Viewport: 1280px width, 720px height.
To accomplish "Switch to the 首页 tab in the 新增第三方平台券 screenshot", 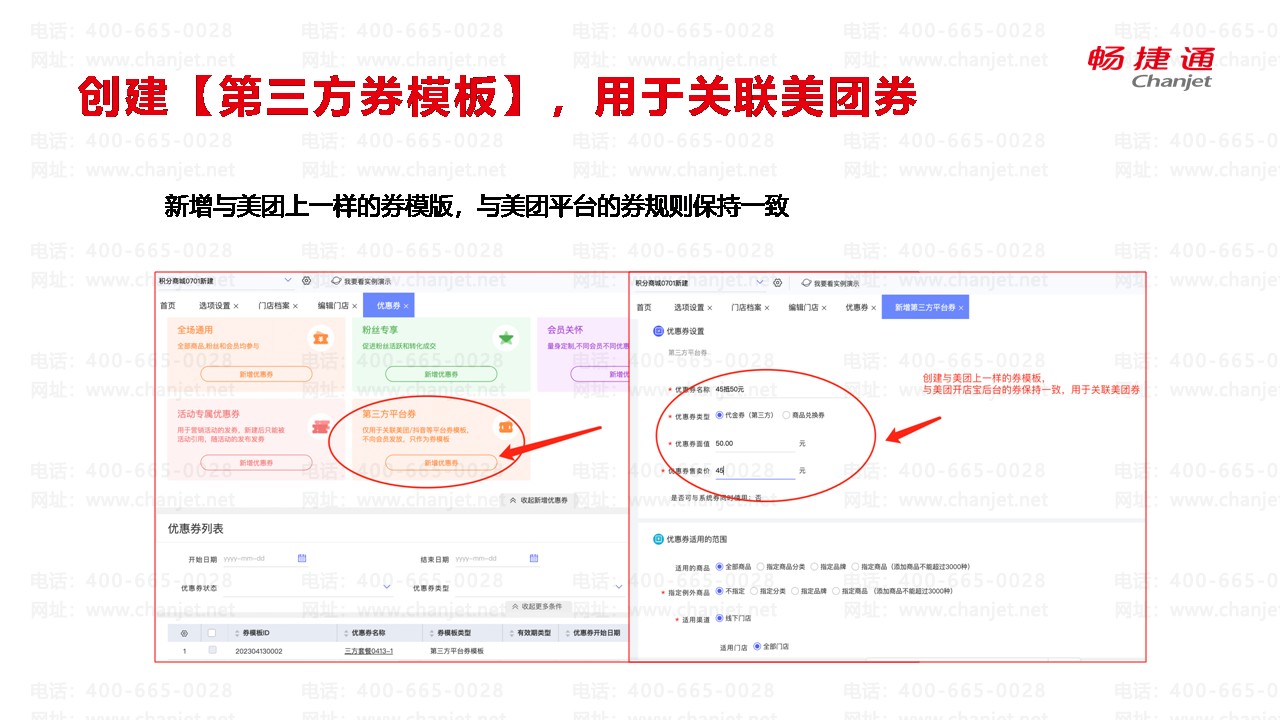I will [x=643, y=308].
